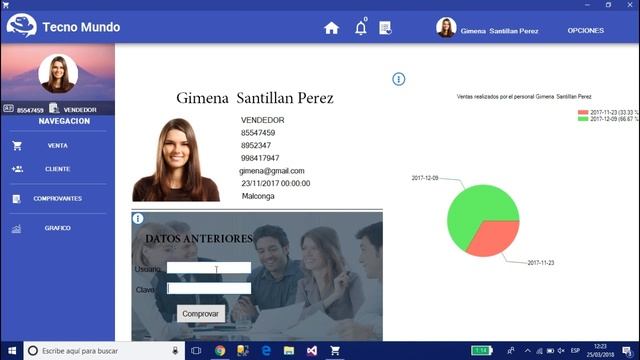
Task: Click the date 23/11/2017 00:00:00
Action: tap(276, 184)
